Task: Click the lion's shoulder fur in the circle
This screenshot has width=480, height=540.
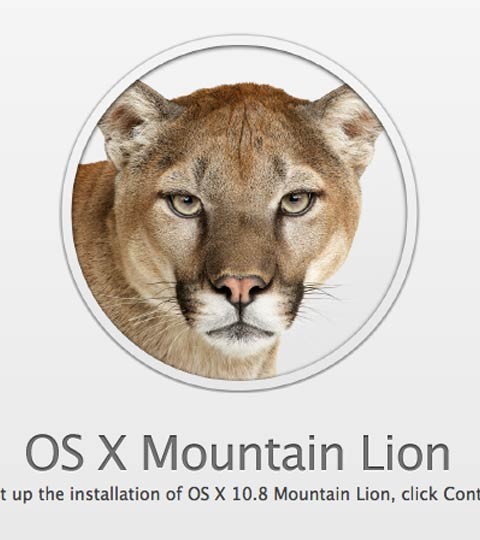Action: pyautogui.click(x=95, y=241)
